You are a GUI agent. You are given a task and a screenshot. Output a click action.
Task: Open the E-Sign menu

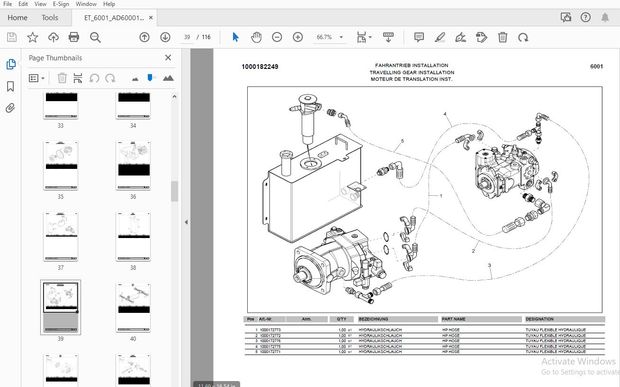pos(61,4)
